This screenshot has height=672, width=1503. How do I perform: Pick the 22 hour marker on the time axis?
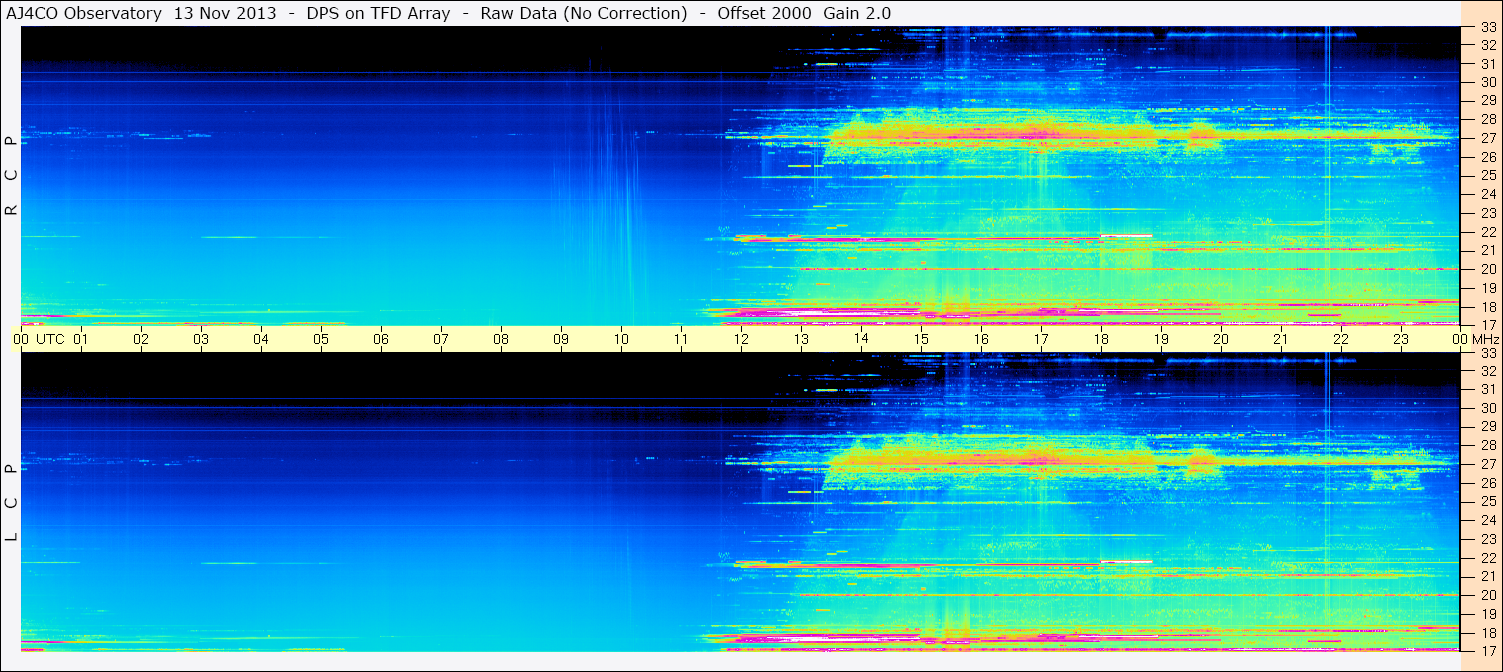tap(1341, 339)
